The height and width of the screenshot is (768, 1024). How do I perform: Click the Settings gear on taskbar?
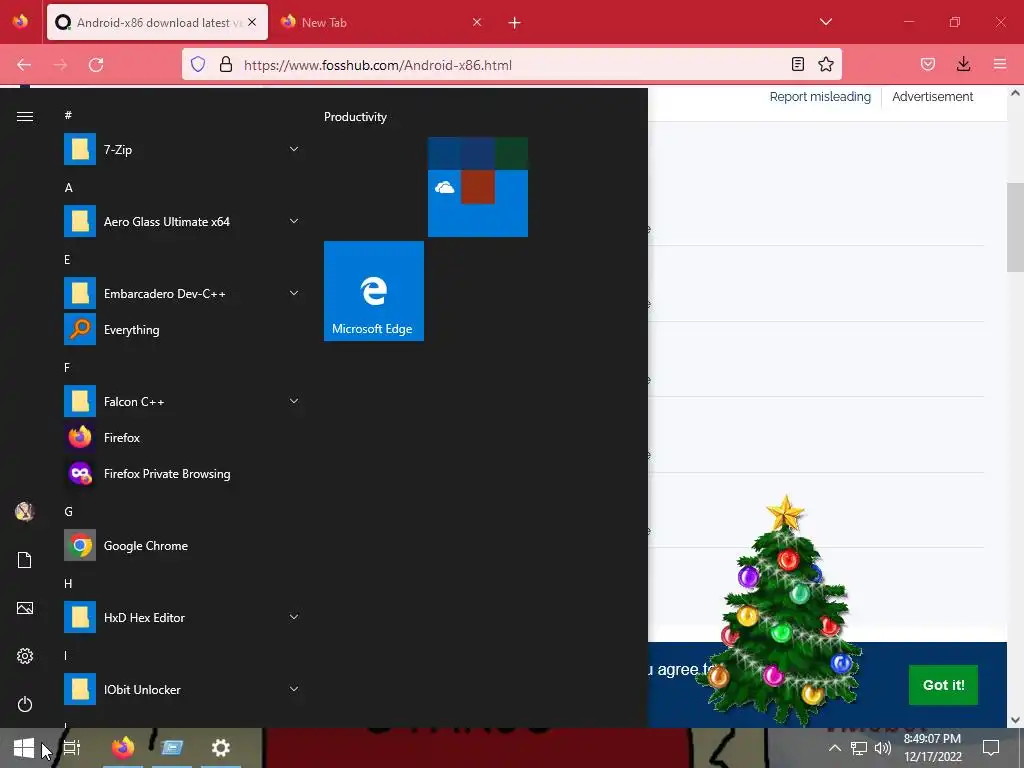[x=221, y=748]
